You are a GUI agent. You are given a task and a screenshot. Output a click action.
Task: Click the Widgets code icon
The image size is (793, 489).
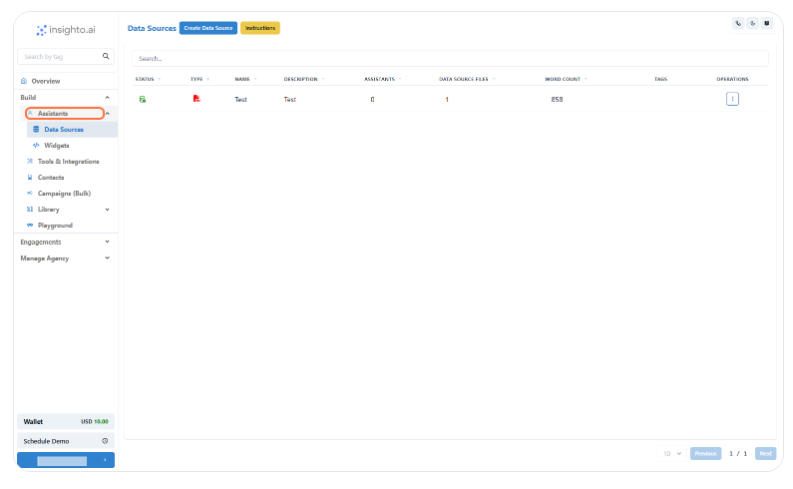point(36,145)
